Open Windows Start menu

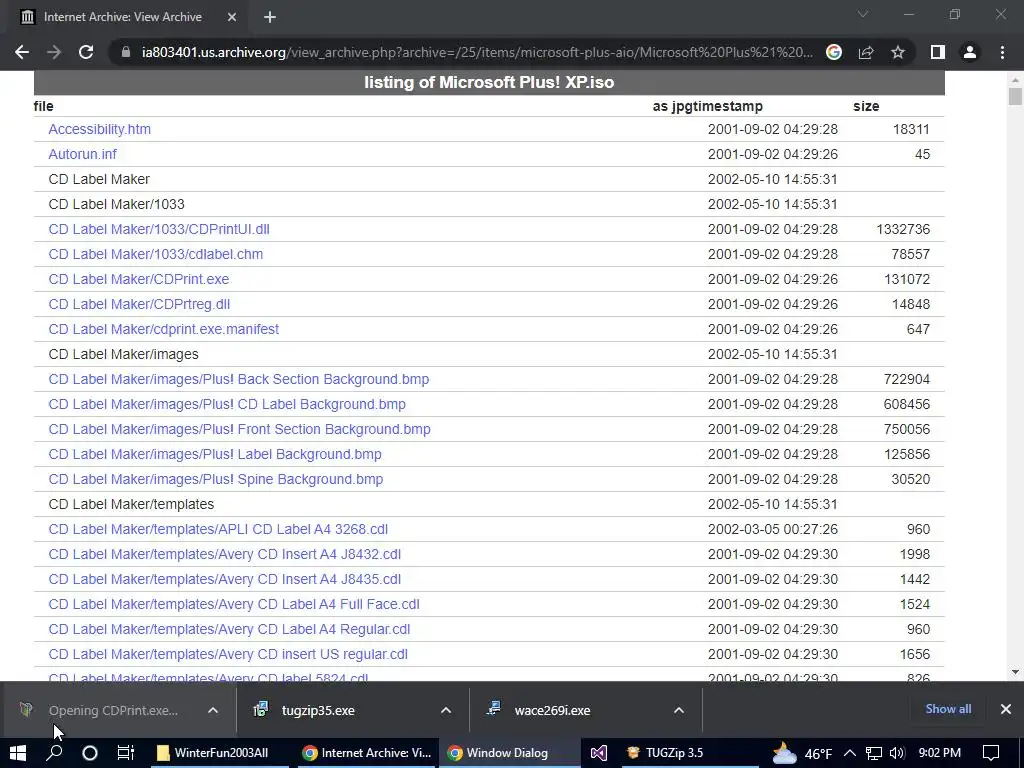18,753
